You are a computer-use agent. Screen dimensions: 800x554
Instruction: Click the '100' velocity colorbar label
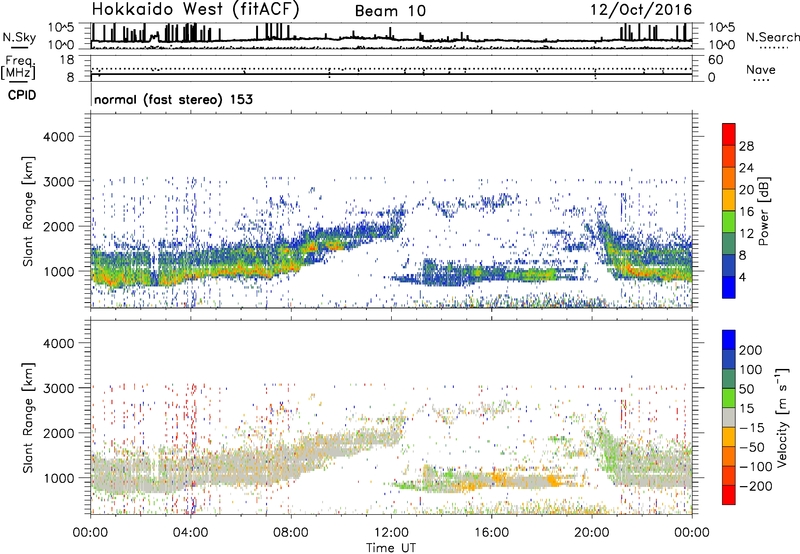pos(751,370)
